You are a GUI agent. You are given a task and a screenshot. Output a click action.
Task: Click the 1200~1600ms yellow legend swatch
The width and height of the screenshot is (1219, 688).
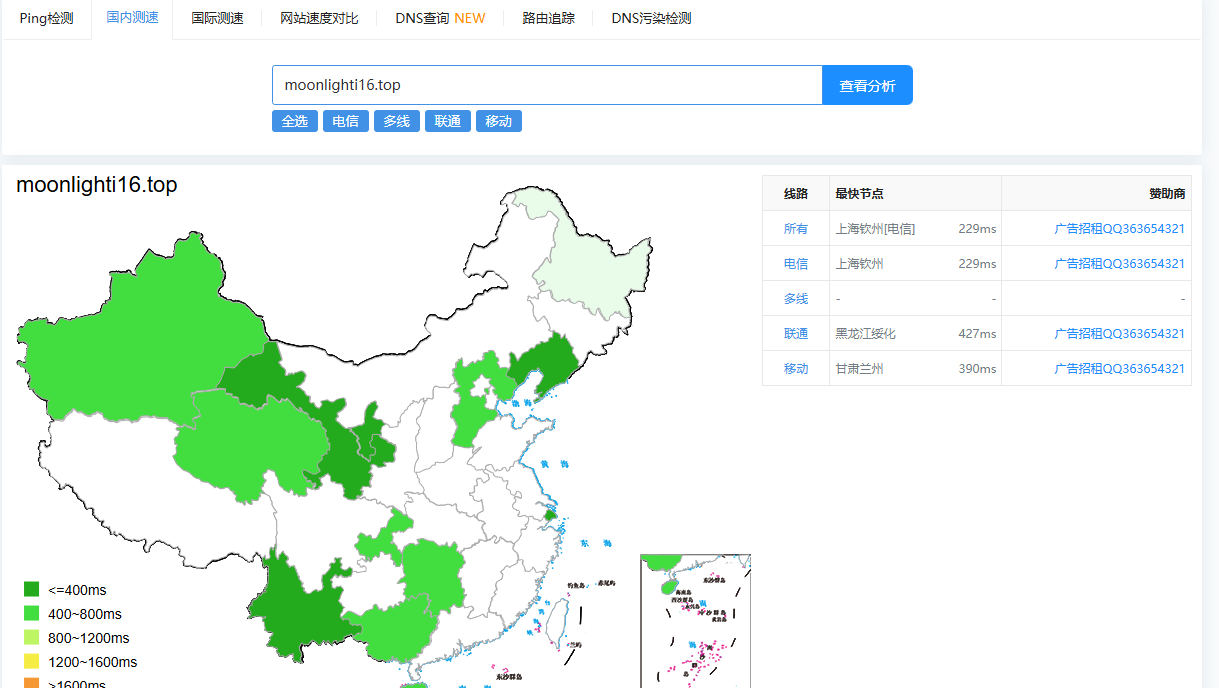coord(31,662)
